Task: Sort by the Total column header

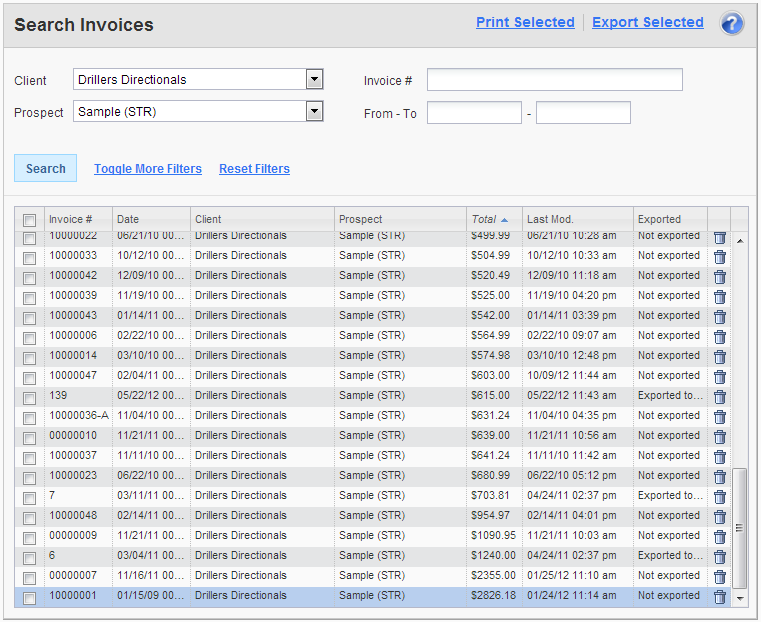Action: (x=484, y=219)
